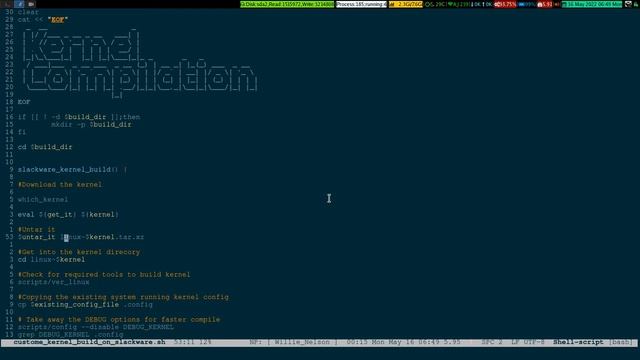
Task: Click '#Get into the kernel direcory' comment
Action: pyautogui.click(x=79, y=252)
